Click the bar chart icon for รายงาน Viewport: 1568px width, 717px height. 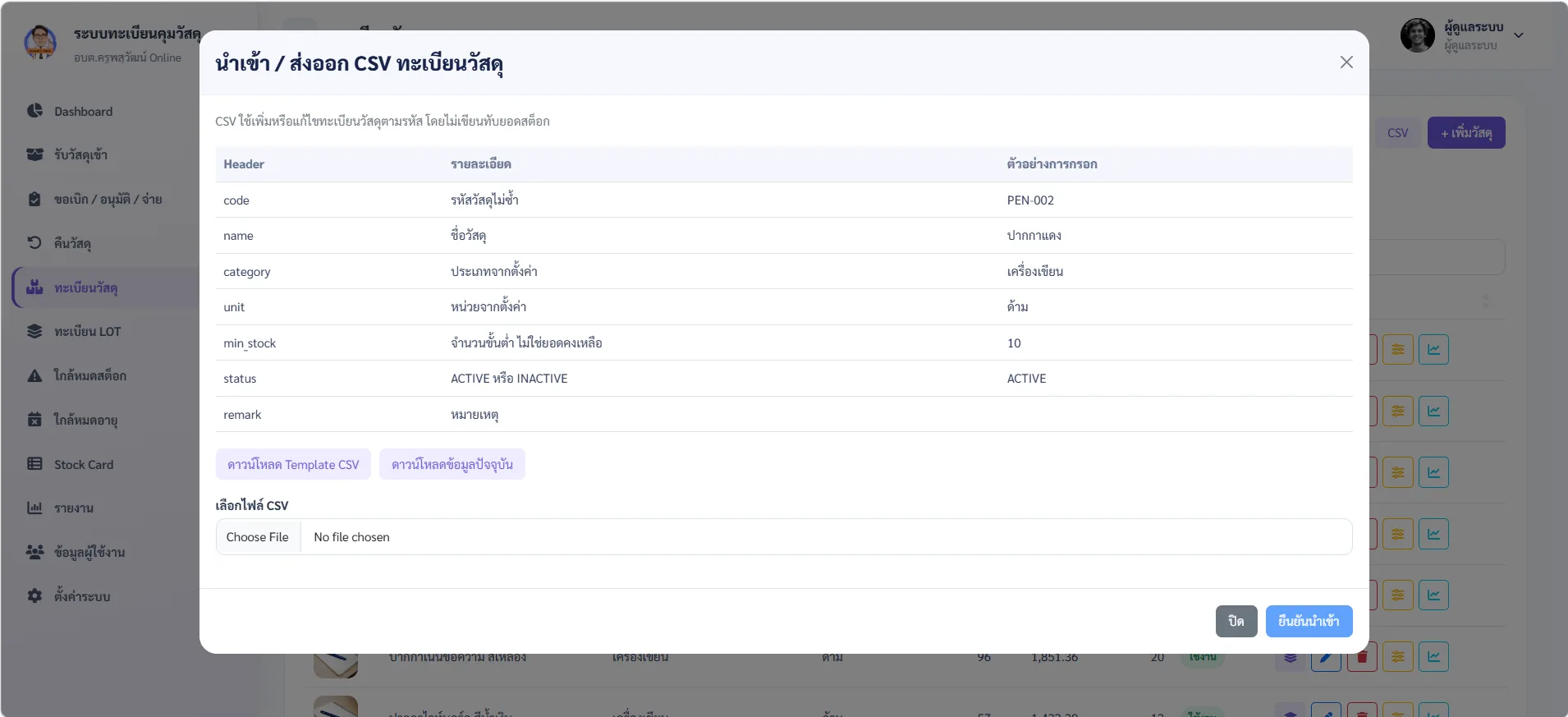34,508
